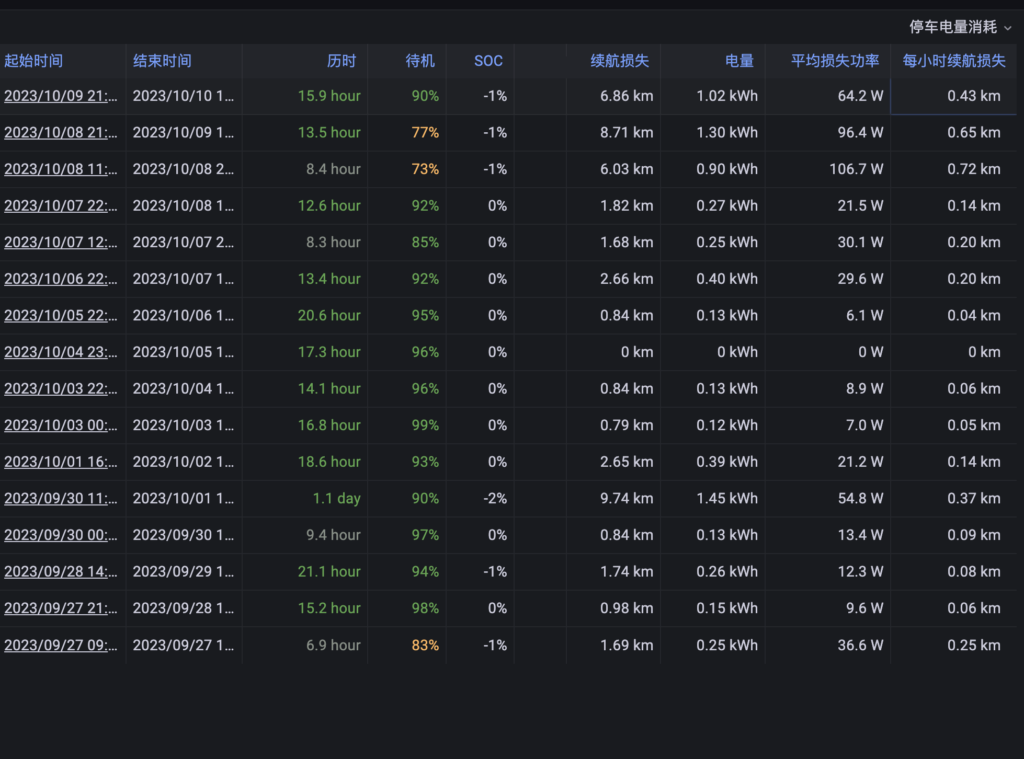Screen dimensions: 1024x759
Task: Sort table by the 结束时间 column
Action: pyautogui.click(x=160, y=60)
